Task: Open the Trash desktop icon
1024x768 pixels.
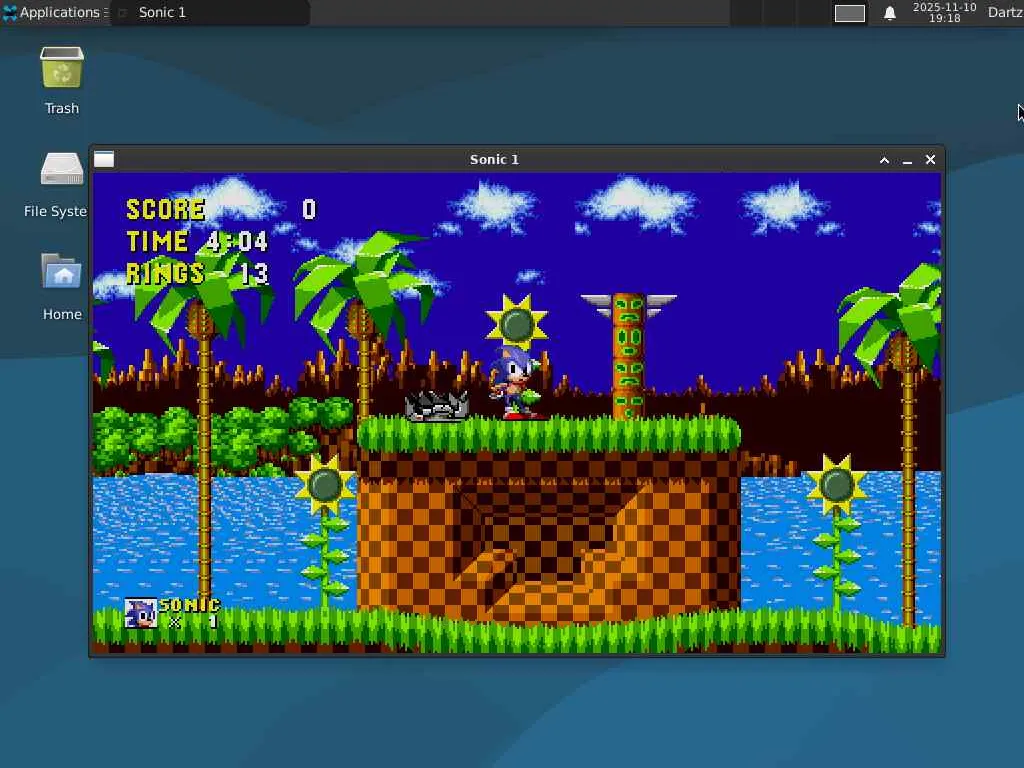Action: click(x=61, y=80)
